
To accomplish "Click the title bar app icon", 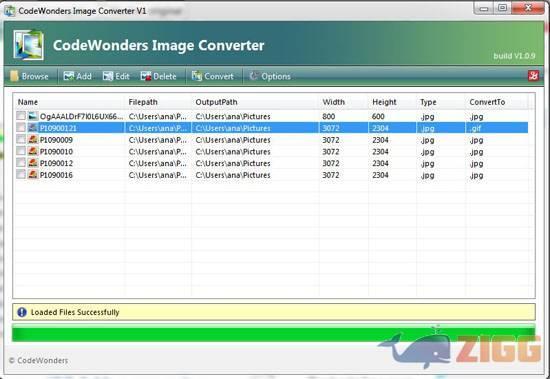I will tap(9, 11).
